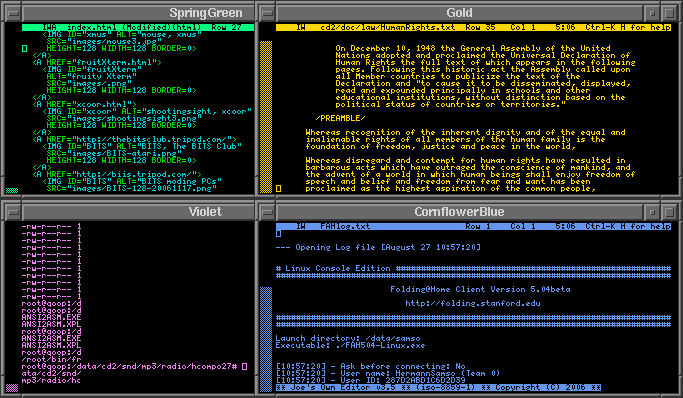Click the folding.stanford.edu URL text
683x398 pixels.
tap(473, 303)
